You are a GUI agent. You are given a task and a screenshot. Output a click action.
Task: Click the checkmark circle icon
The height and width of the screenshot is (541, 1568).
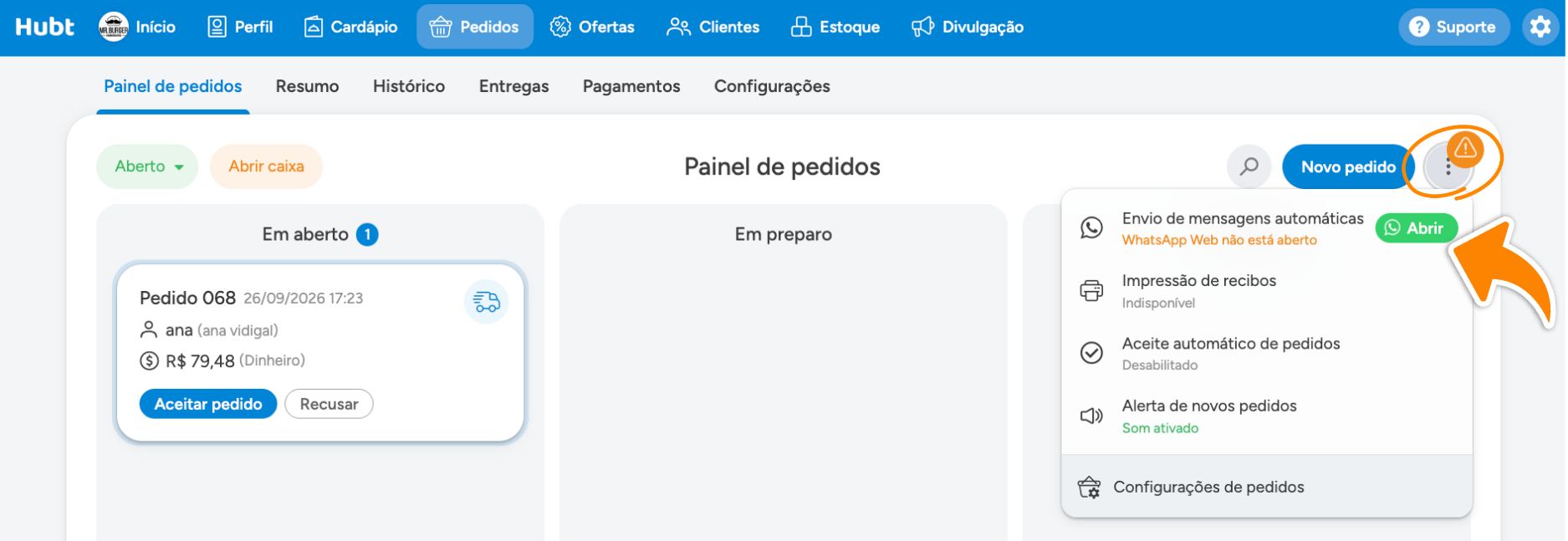click(1091, 353)
